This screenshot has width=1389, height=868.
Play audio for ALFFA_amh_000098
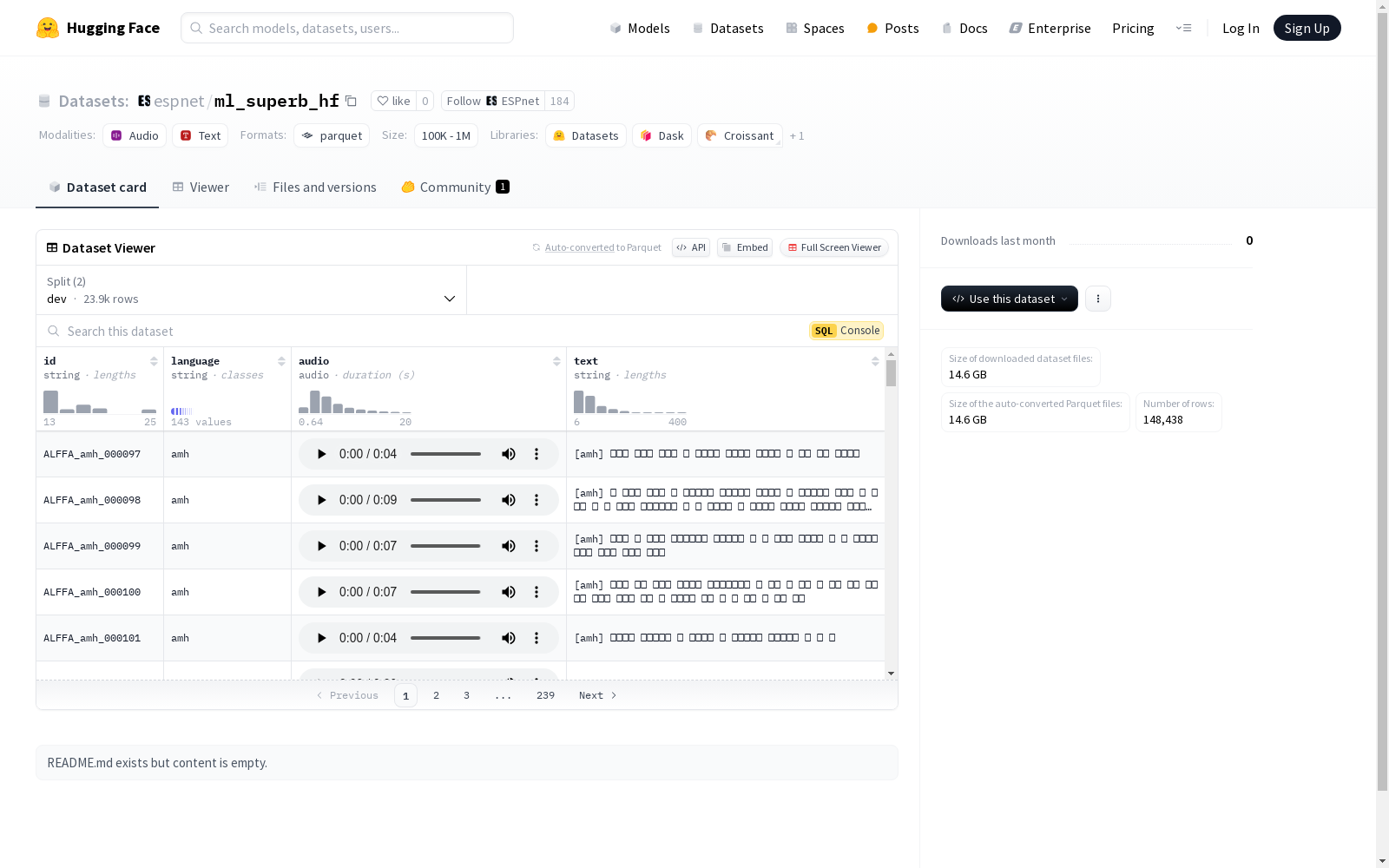point(321,500)
